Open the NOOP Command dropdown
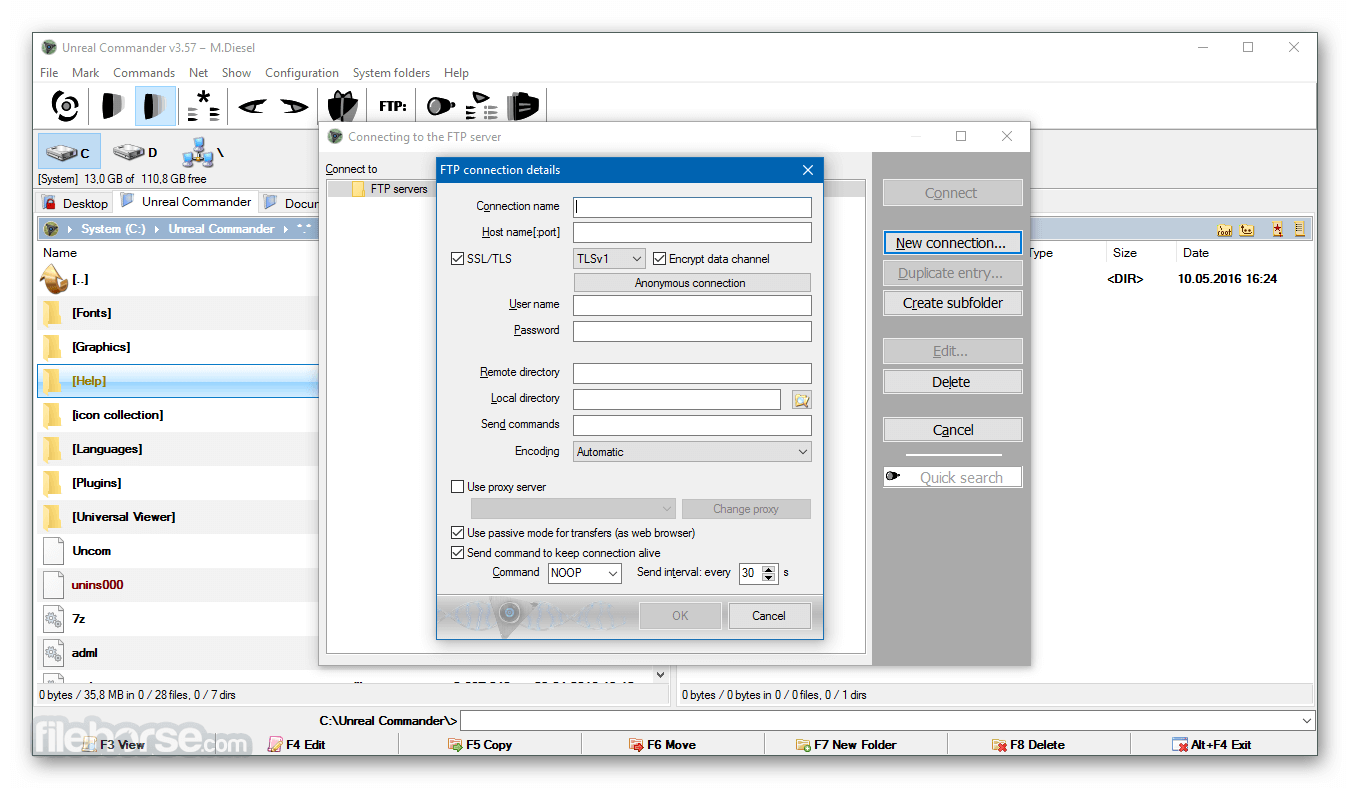Image resolution: width=1350 pixels, height=788 pixels. pos(585,573)
